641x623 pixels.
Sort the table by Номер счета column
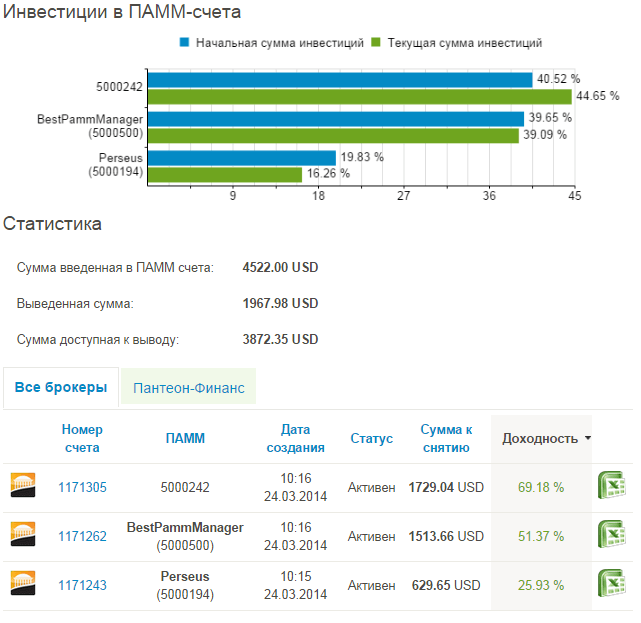(x=82, y=438)
